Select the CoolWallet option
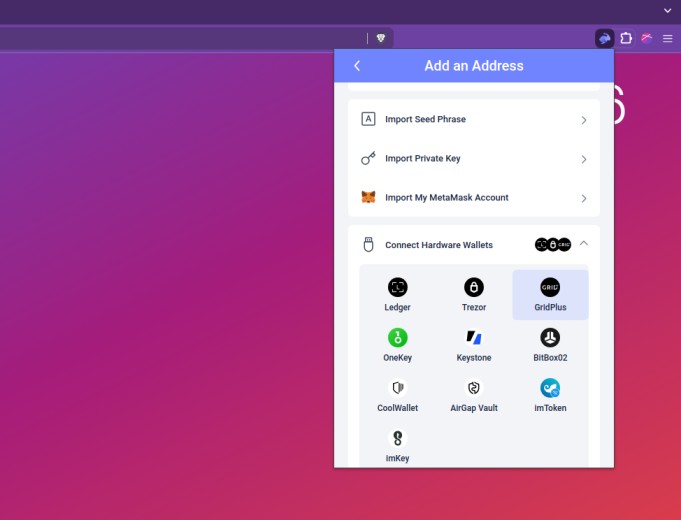 point(397,396)
